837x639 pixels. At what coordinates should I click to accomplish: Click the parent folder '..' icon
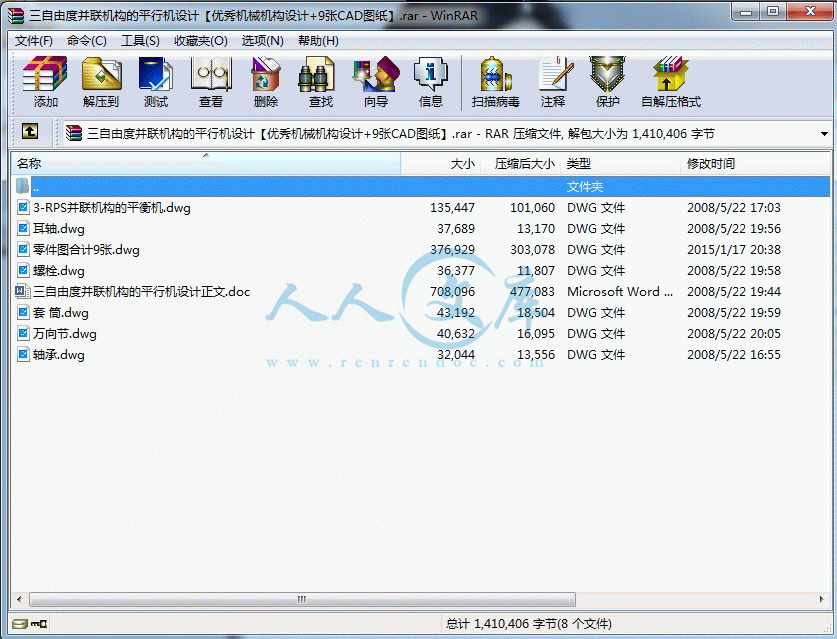coord(23,186)
